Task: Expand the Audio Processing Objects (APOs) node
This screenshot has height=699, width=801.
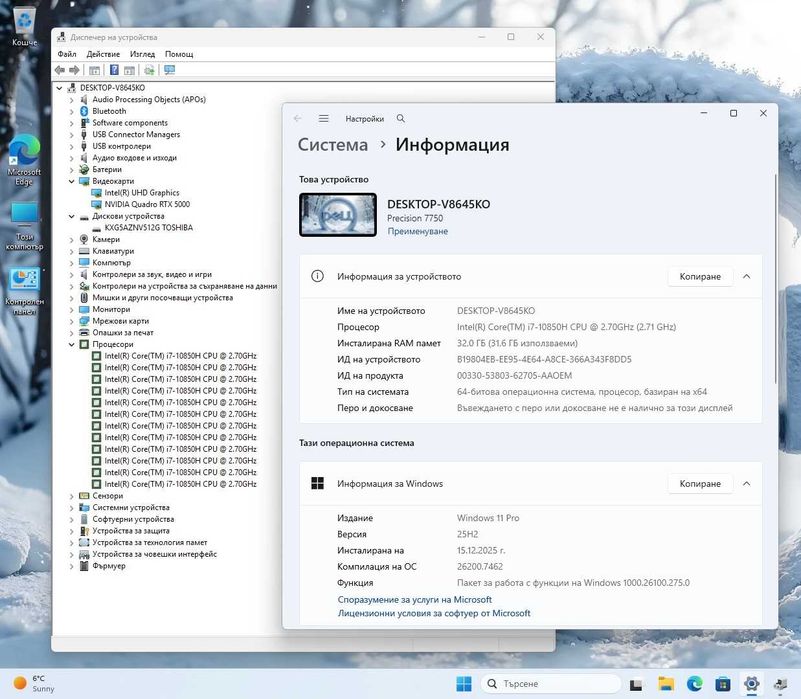Action: pos(72,100)
